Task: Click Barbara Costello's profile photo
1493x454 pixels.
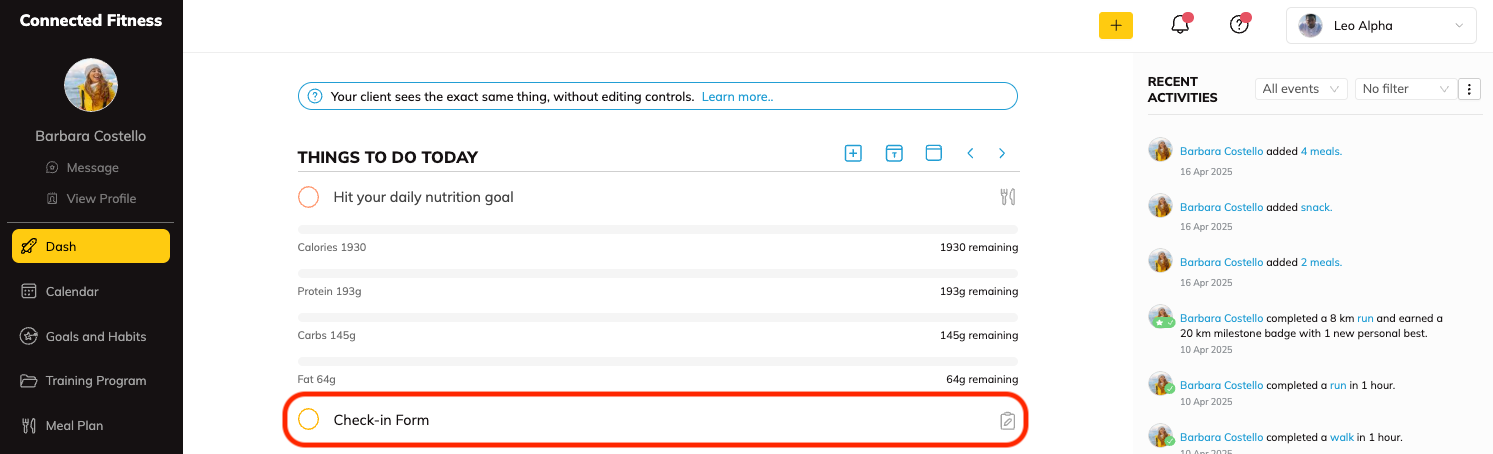Action: [x=91, y=85]
